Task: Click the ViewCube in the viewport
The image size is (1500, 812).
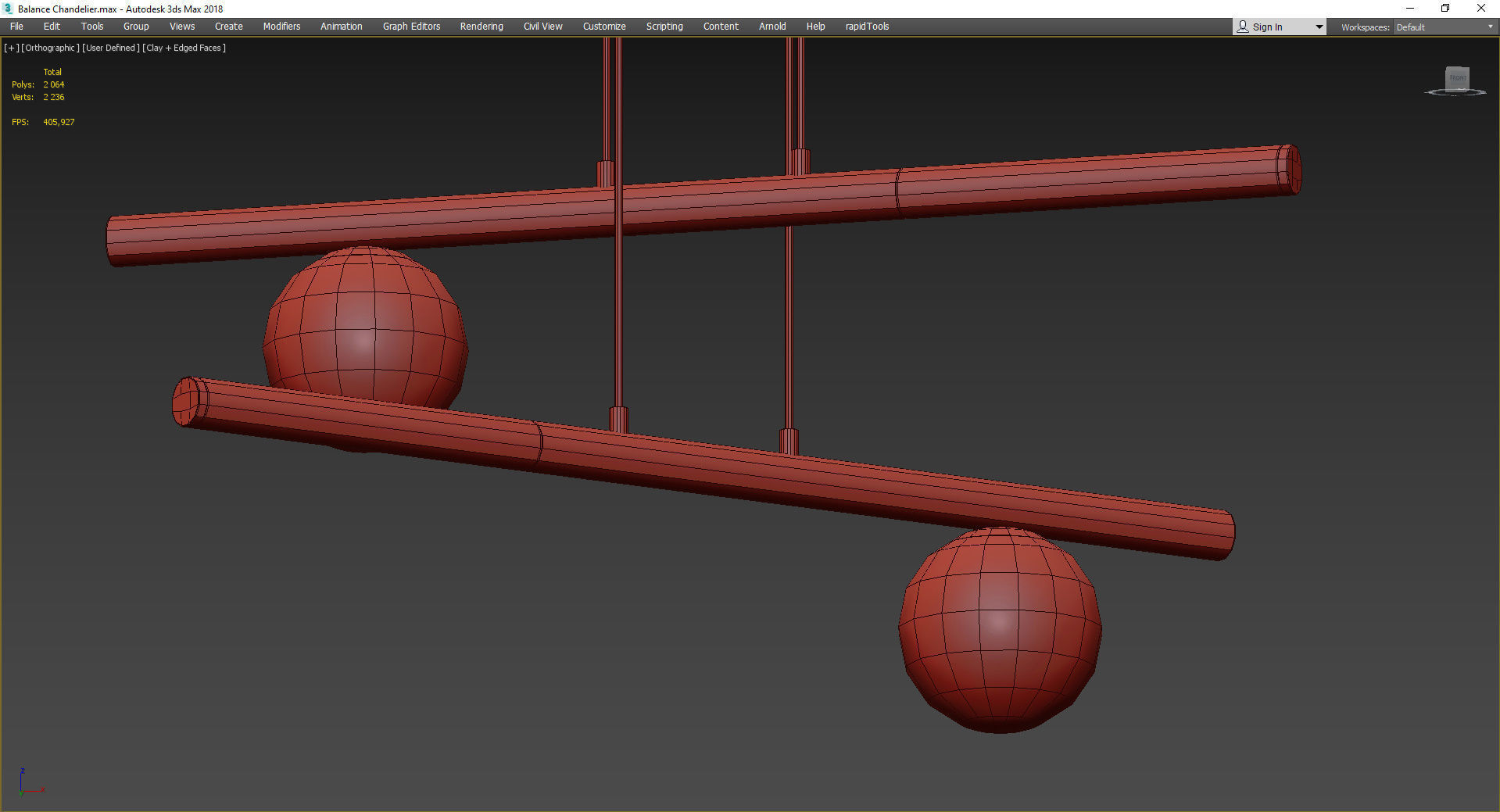Action: point(1457,80)
